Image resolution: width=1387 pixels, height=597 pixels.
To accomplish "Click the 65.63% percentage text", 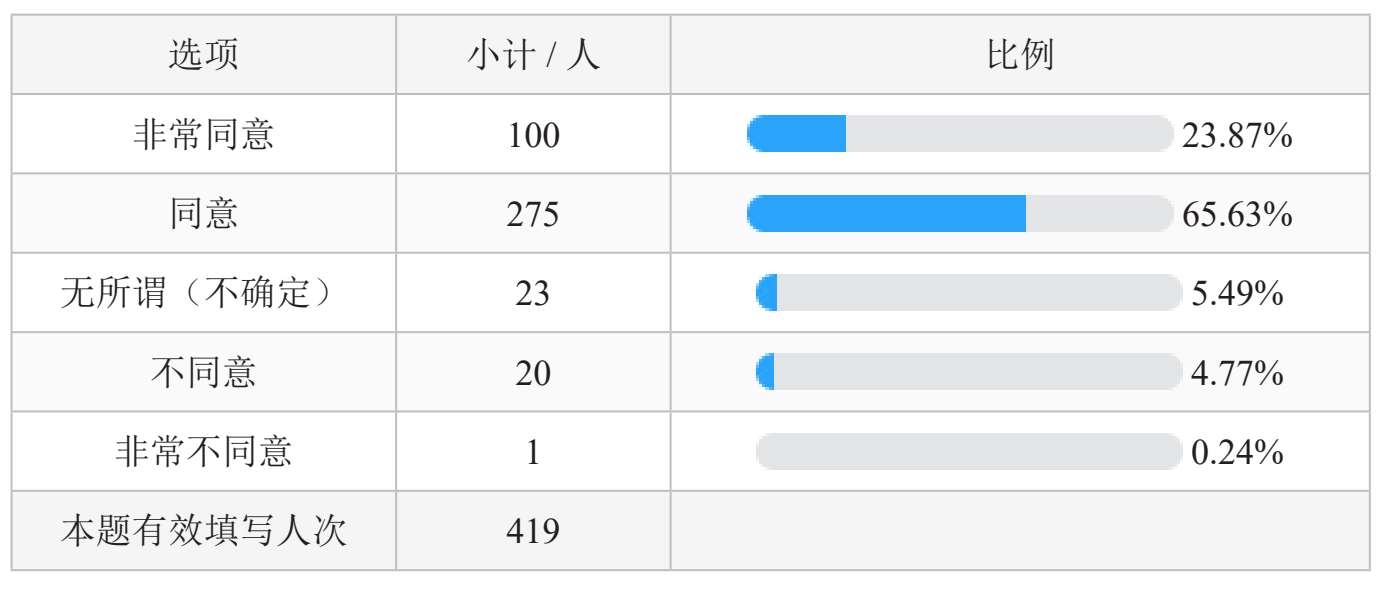I will pyautogui.click(x=1237, y=214).
